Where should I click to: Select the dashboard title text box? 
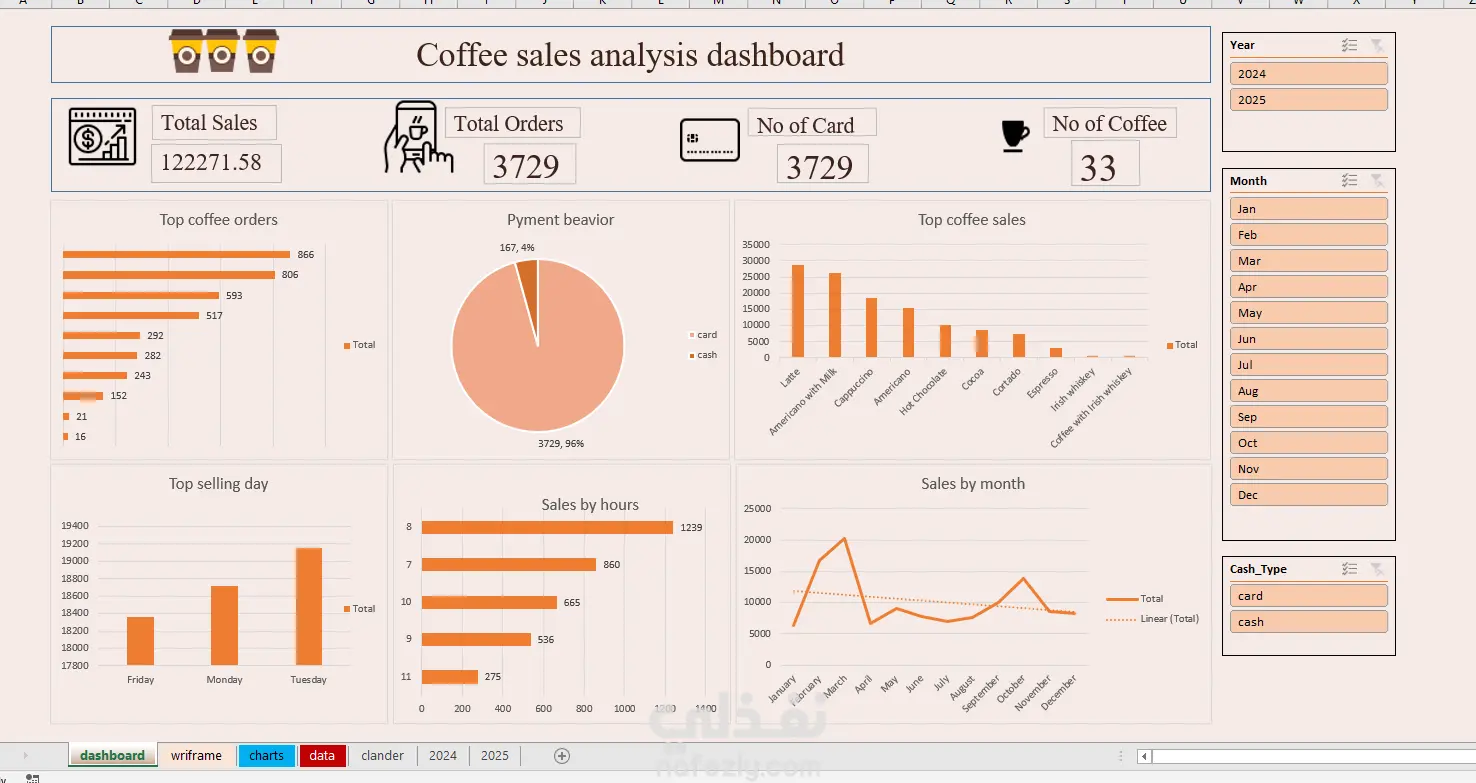pos(630,54)
